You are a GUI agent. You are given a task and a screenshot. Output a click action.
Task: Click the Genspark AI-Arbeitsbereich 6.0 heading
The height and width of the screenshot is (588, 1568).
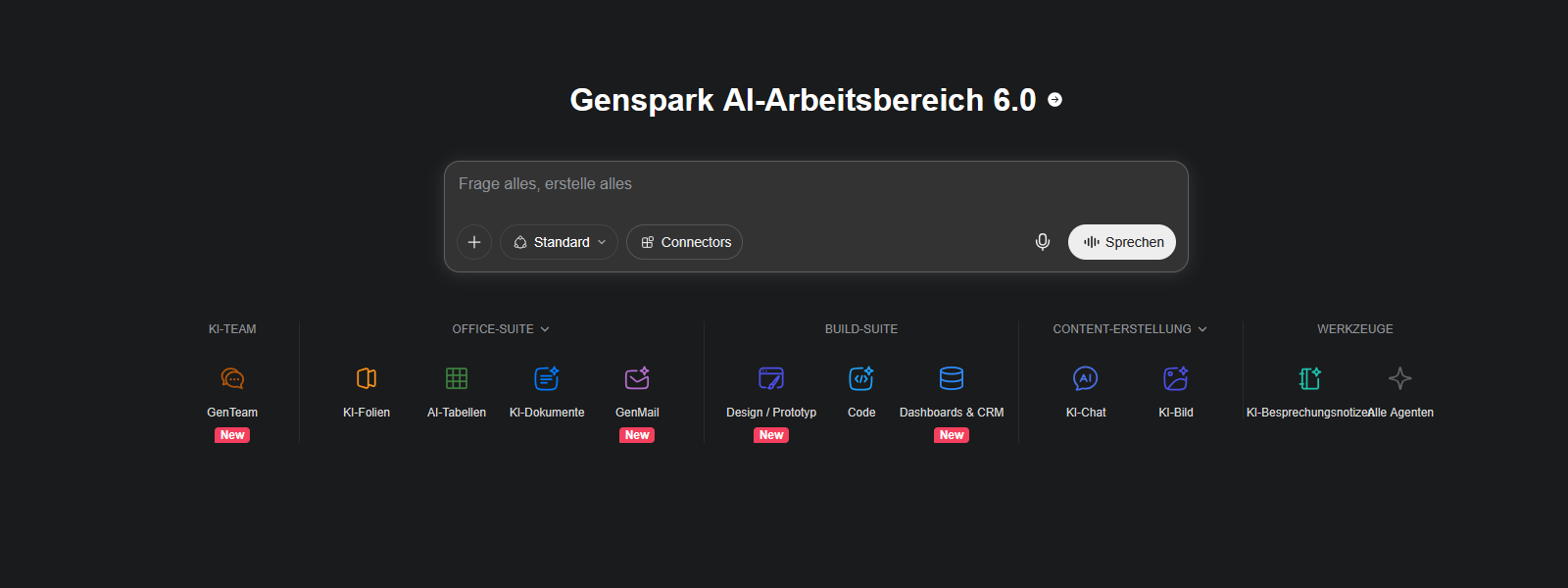coord(803,100)
